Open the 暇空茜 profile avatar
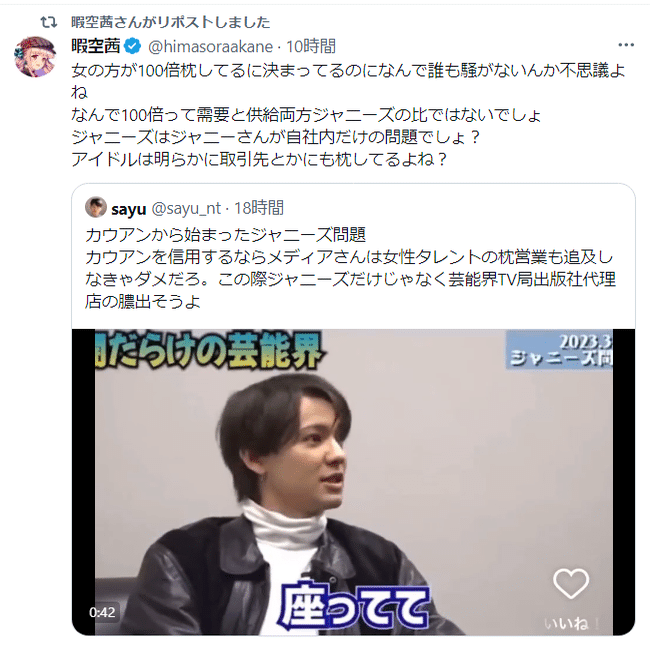This screenshot has height=650, width=650. 35,56
